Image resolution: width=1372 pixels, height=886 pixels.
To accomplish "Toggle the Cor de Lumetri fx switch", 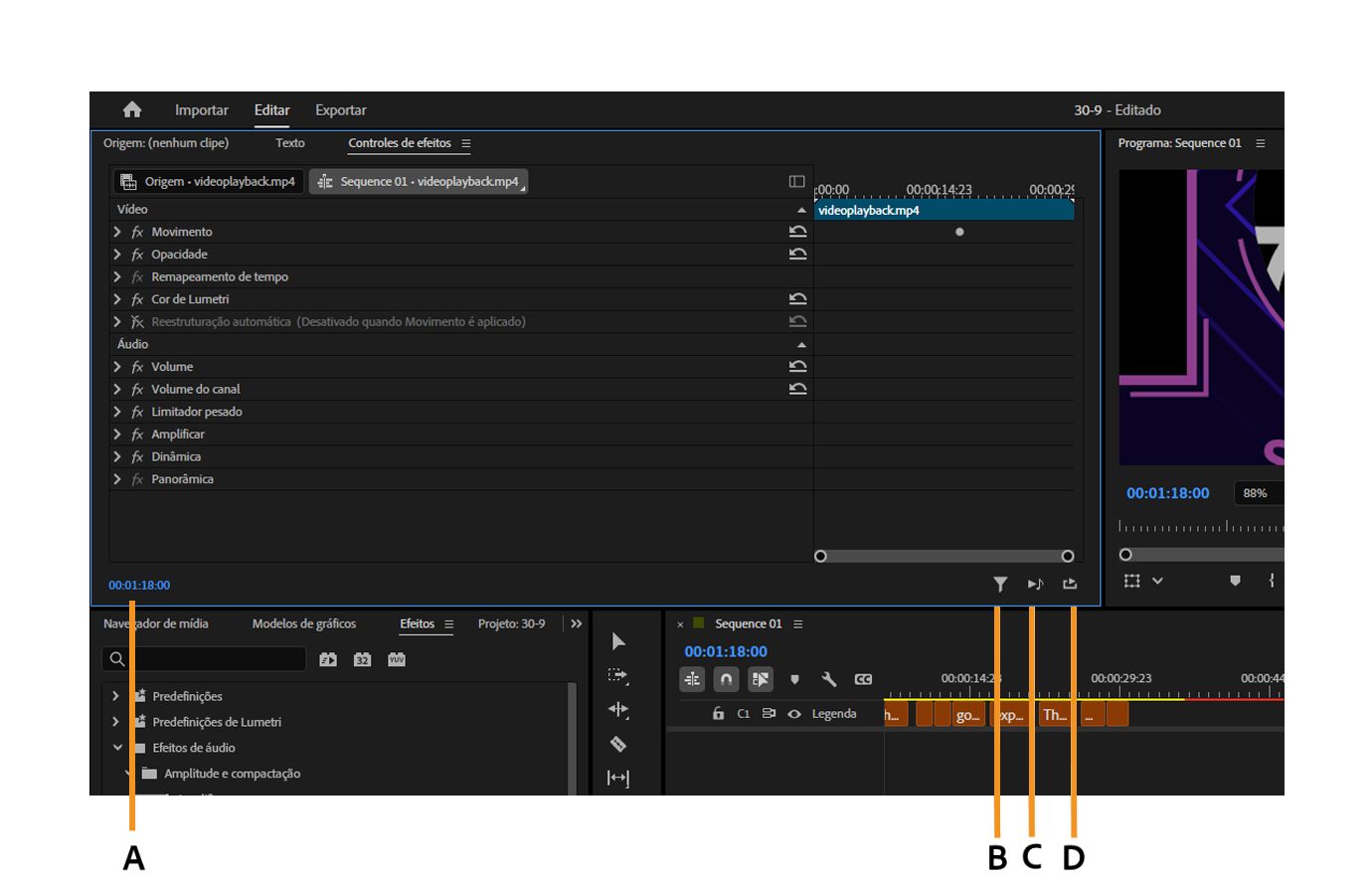I will click(137, 299).
